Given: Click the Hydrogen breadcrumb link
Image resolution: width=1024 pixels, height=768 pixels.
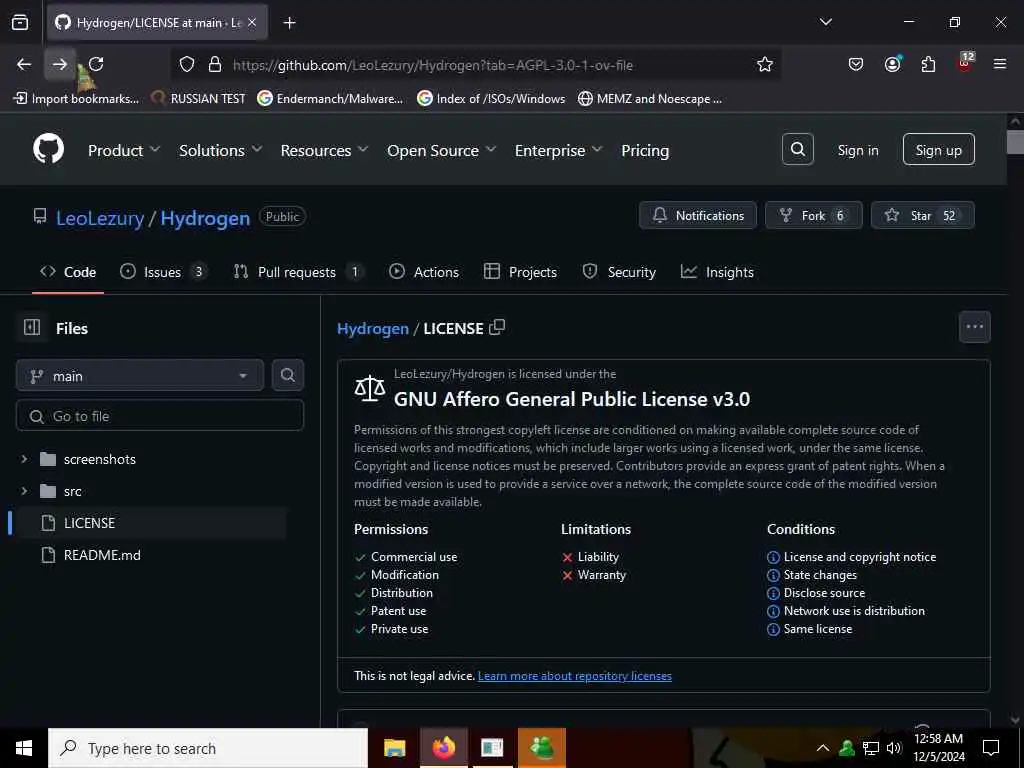Looking at the screenshot, I should (x=373, y=328).
